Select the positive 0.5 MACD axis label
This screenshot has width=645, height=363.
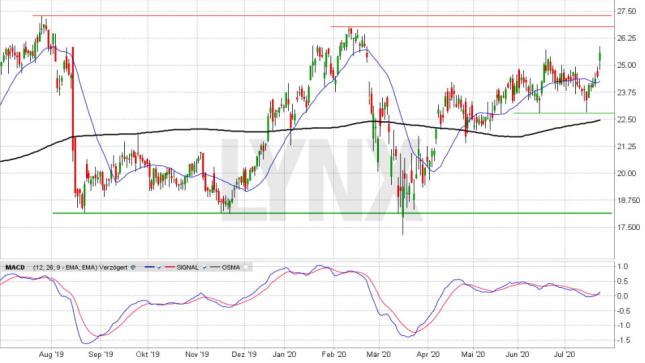click(x=623, y=282)
